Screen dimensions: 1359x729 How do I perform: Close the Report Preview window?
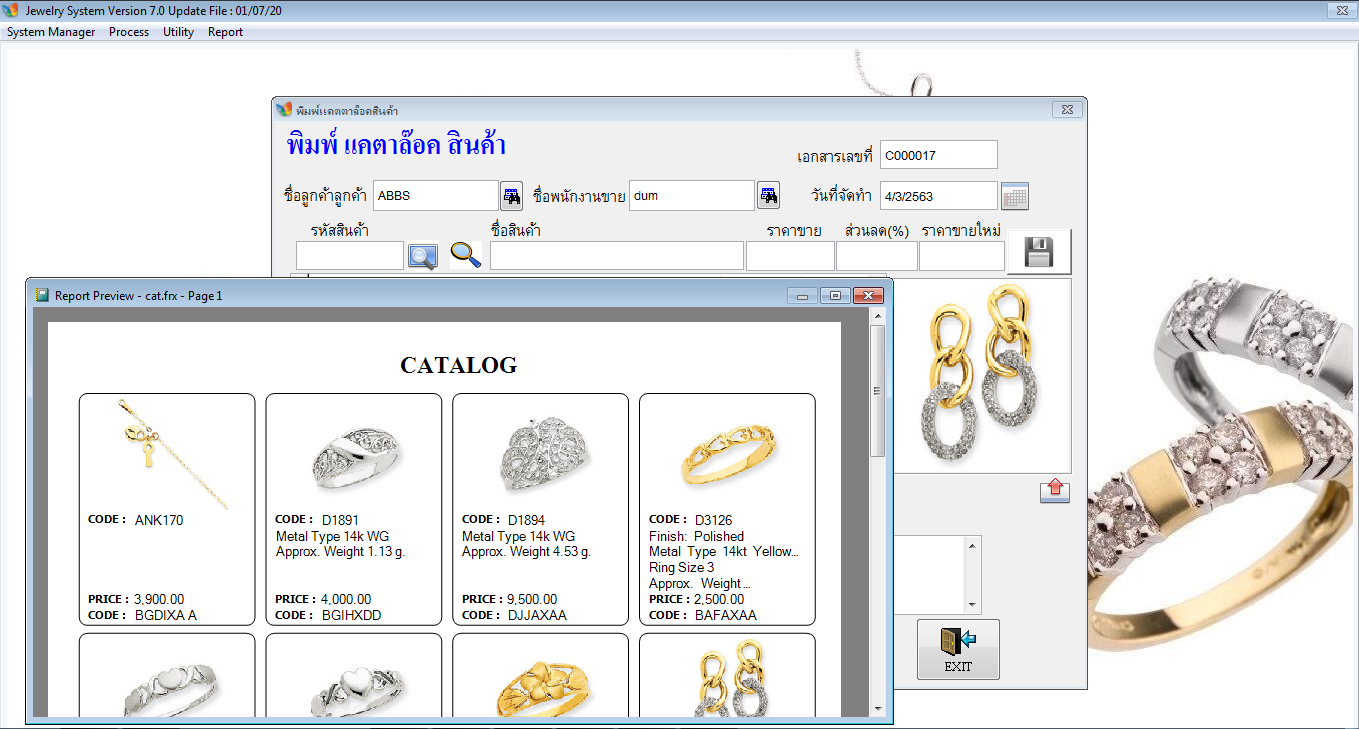tap(869, 295)
